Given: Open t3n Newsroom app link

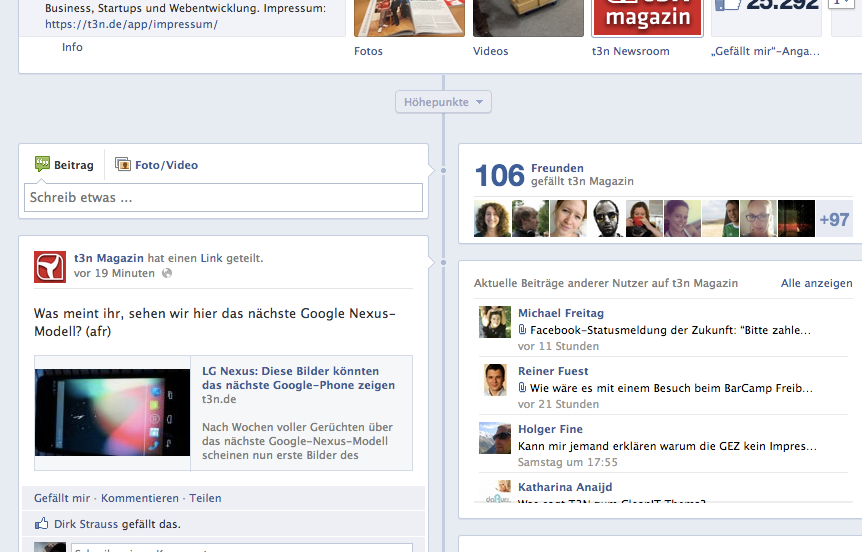Looking at the screenshot, I should point(631,51).
